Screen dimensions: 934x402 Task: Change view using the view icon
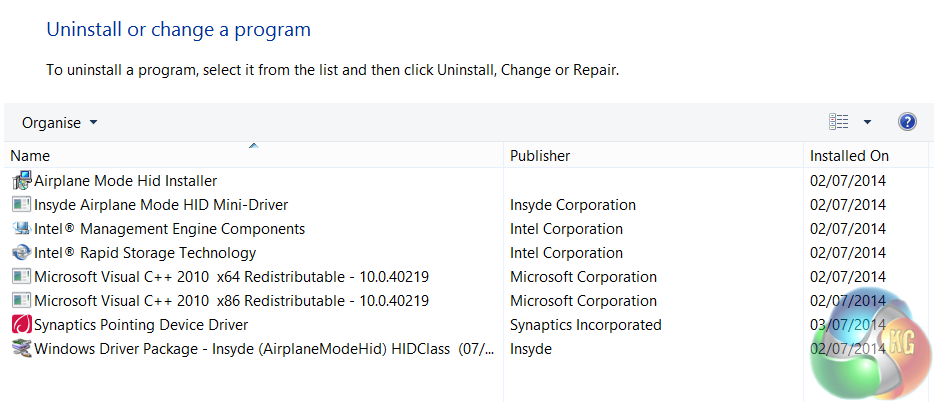pyautogui.click(x=839, y=122)
